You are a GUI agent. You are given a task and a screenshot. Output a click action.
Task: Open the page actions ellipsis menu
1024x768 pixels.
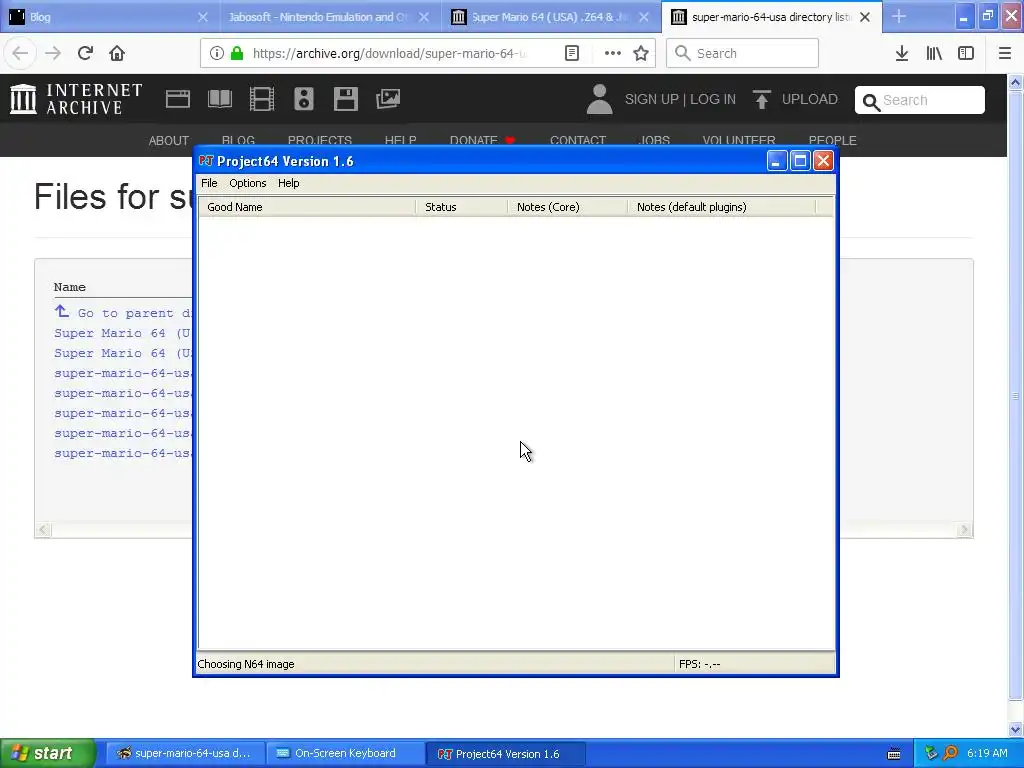[613, 53]
